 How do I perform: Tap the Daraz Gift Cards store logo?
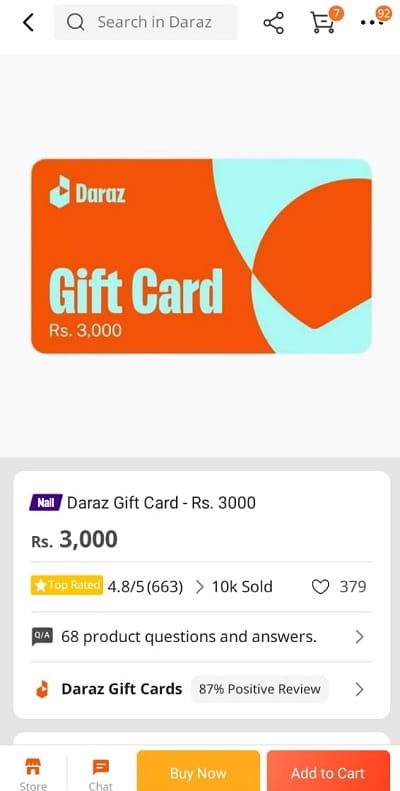[x=42, y=689]
